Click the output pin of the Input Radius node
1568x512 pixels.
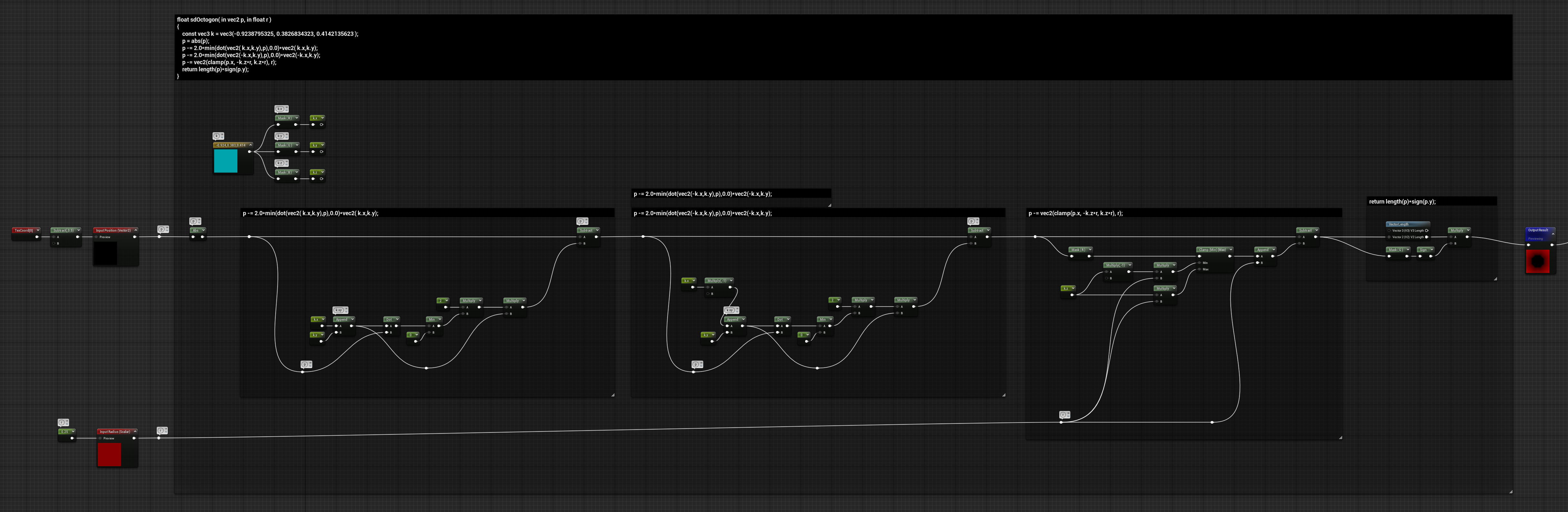[135, 438]
